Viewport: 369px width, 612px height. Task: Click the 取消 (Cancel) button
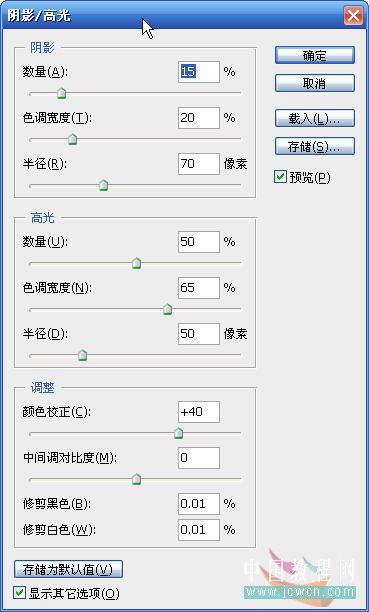click(x=315, y=83)
